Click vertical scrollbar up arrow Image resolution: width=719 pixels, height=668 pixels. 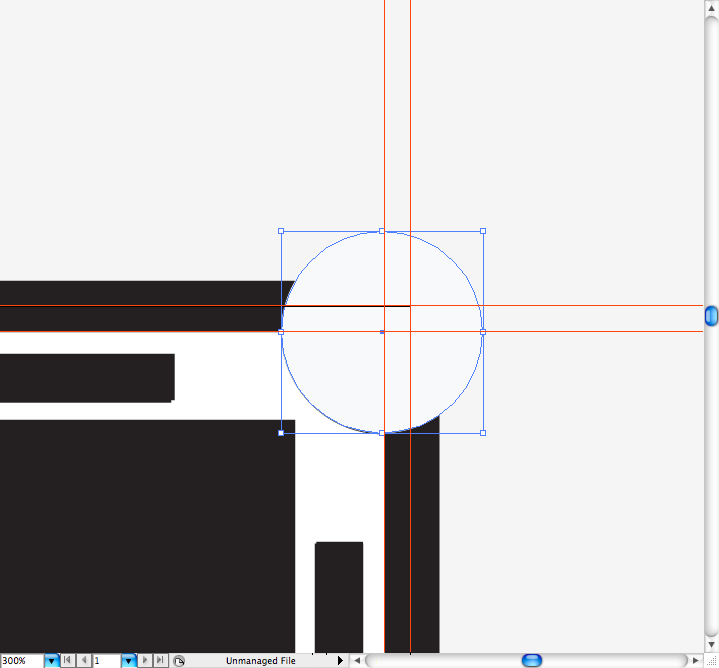point(711,8)
